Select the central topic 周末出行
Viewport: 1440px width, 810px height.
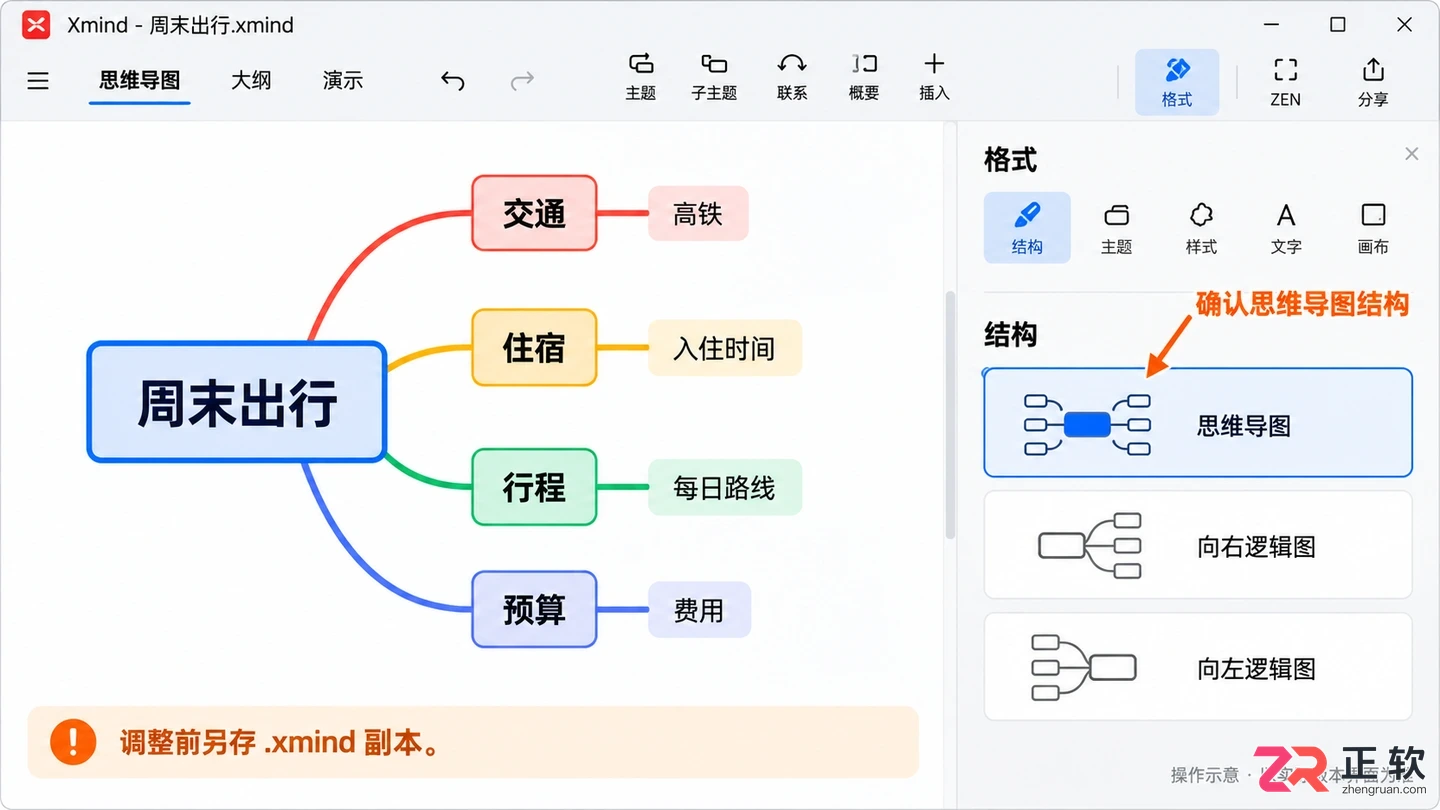(x=237, y=402)
